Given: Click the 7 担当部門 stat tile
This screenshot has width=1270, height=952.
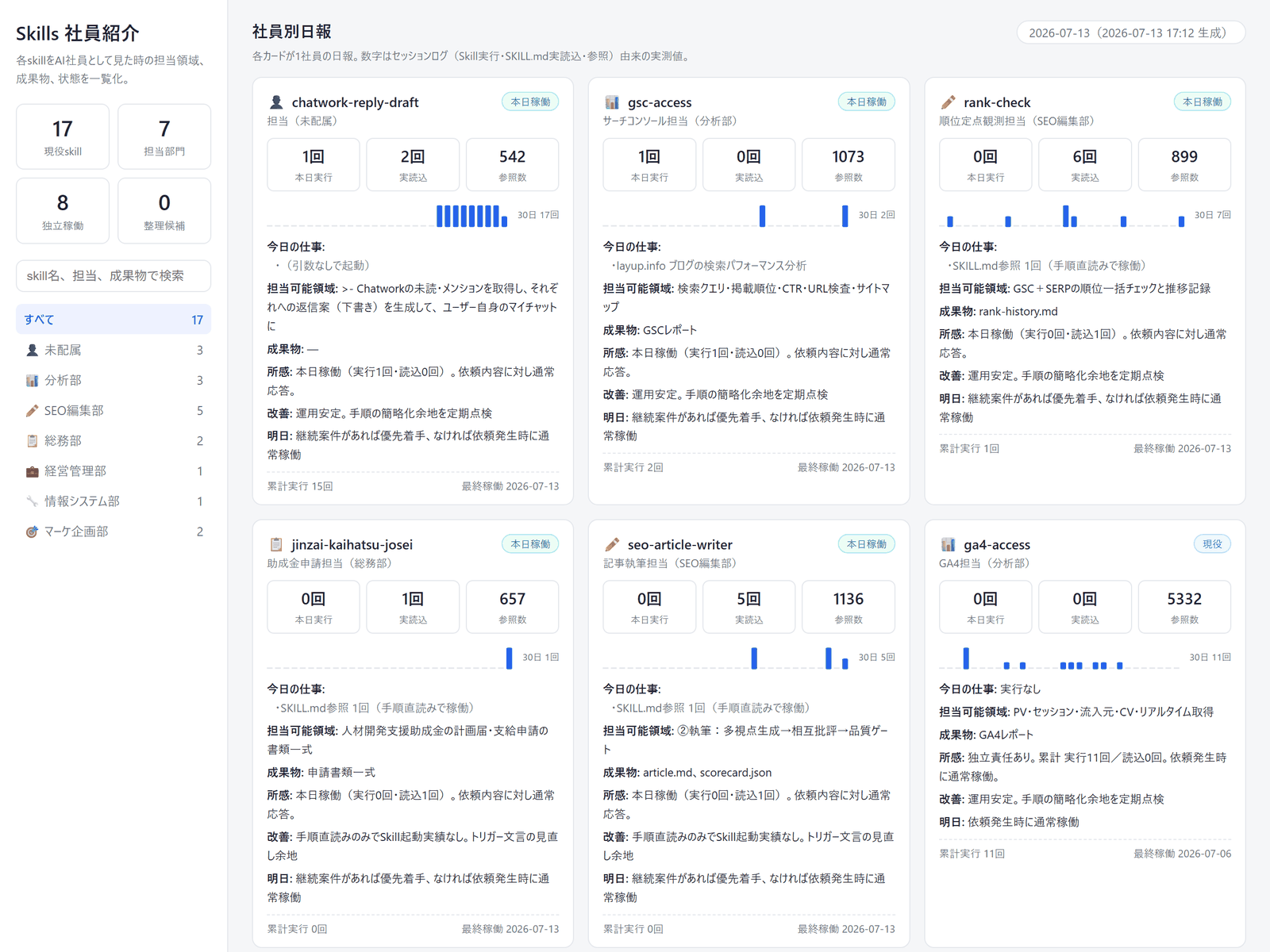Looking at the screenshot, I should pyautogui.click(x=164, y=136).
